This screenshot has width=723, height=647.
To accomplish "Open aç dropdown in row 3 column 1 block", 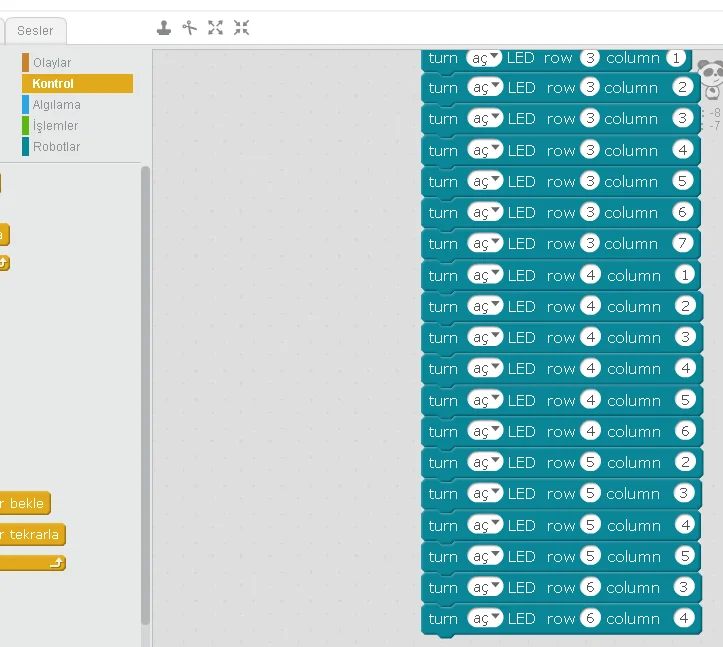I will pyautogui.click(x=484, y=58).
